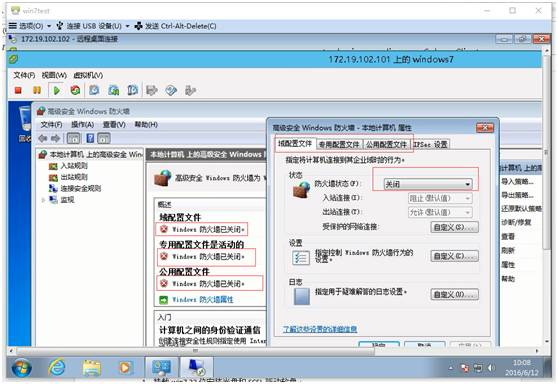Open firewall window 文件(F) menu
This screenshot has height=384, width=558.
[51, 125]
